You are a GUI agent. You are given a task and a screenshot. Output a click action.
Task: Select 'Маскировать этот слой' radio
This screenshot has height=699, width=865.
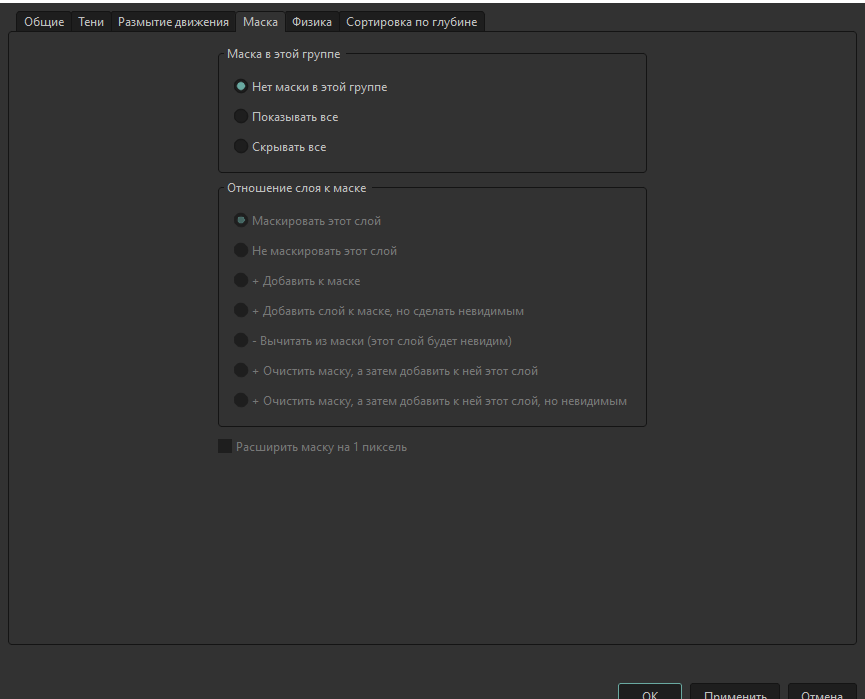point(307,221)
